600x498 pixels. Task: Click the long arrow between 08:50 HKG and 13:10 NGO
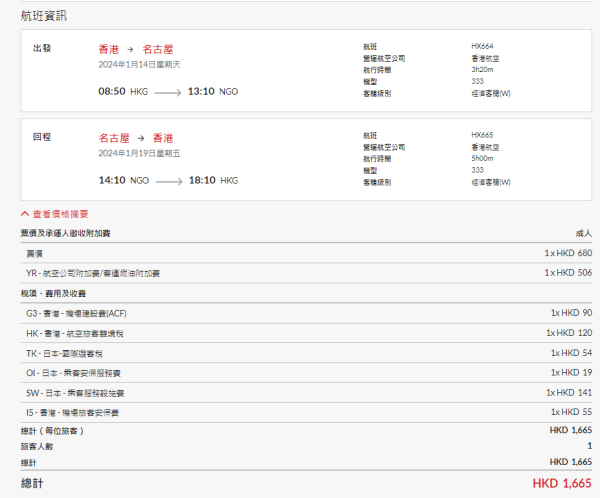(162, 92)
